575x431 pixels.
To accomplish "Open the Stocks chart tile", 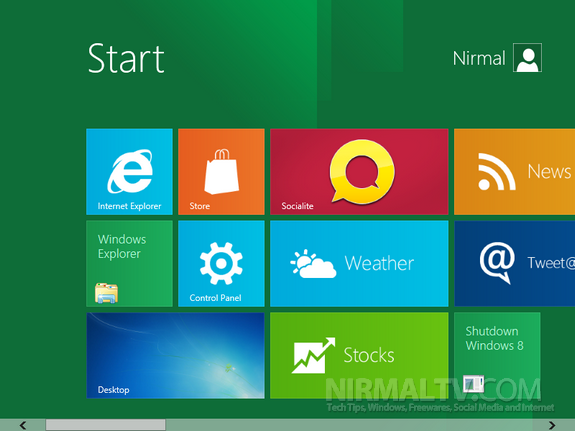I will pos(359,355).
